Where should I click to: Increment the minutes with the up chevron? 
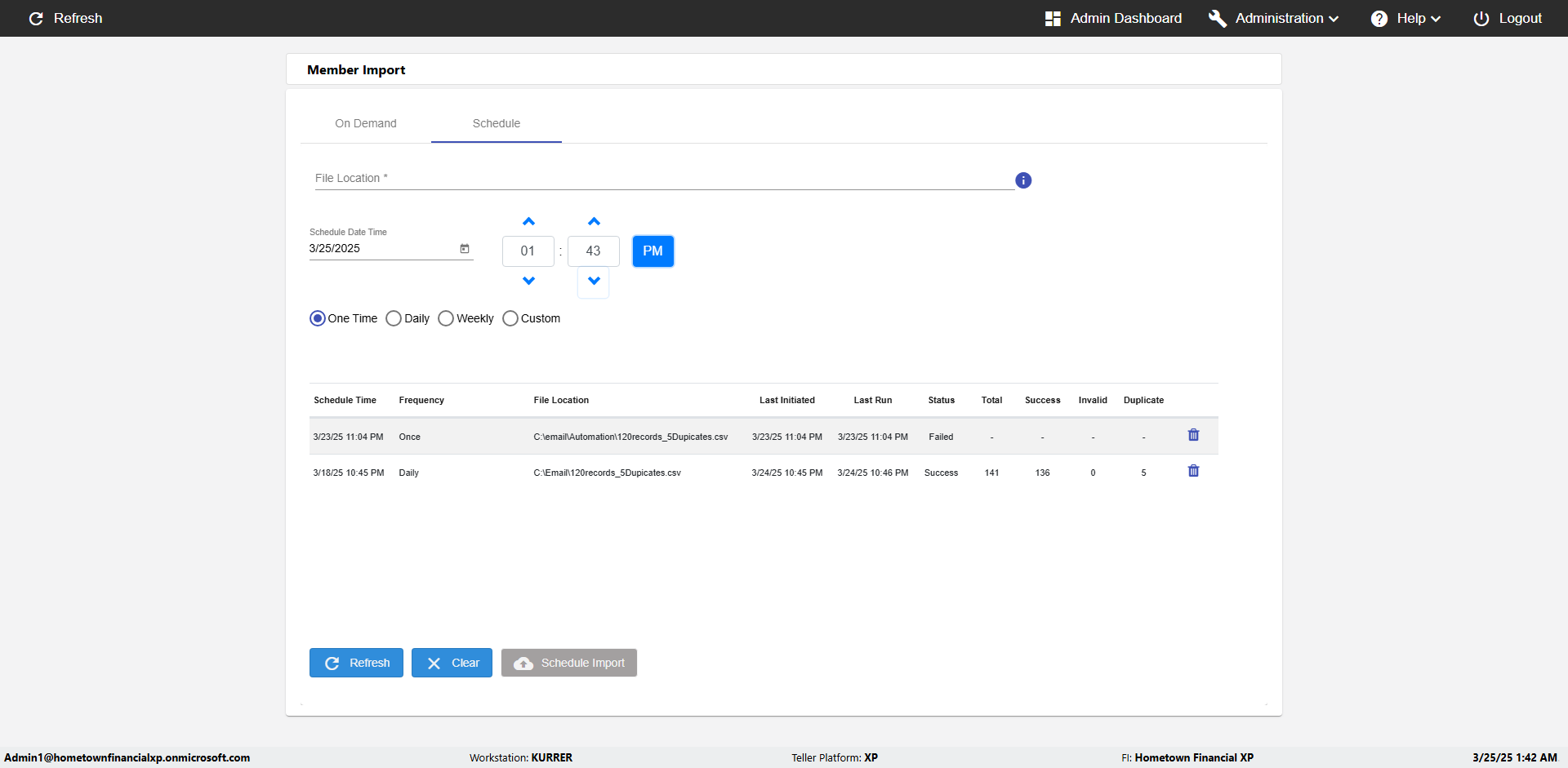pos(594,221)
